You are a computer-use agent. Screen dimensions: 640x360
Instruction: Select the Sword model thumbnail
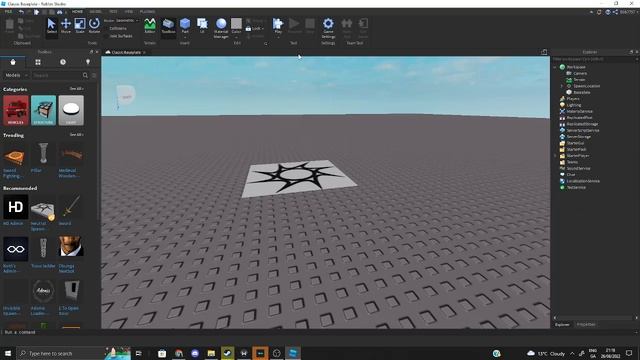[71, 207]
